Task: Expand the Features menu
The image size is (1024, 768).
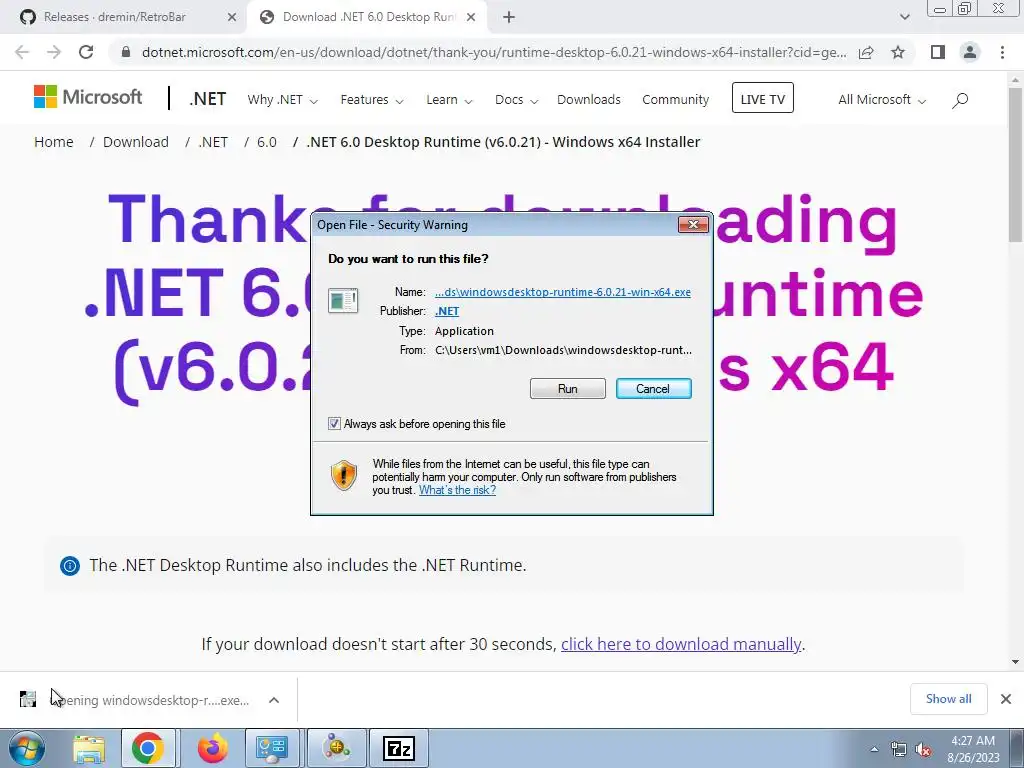Action: 372,100
